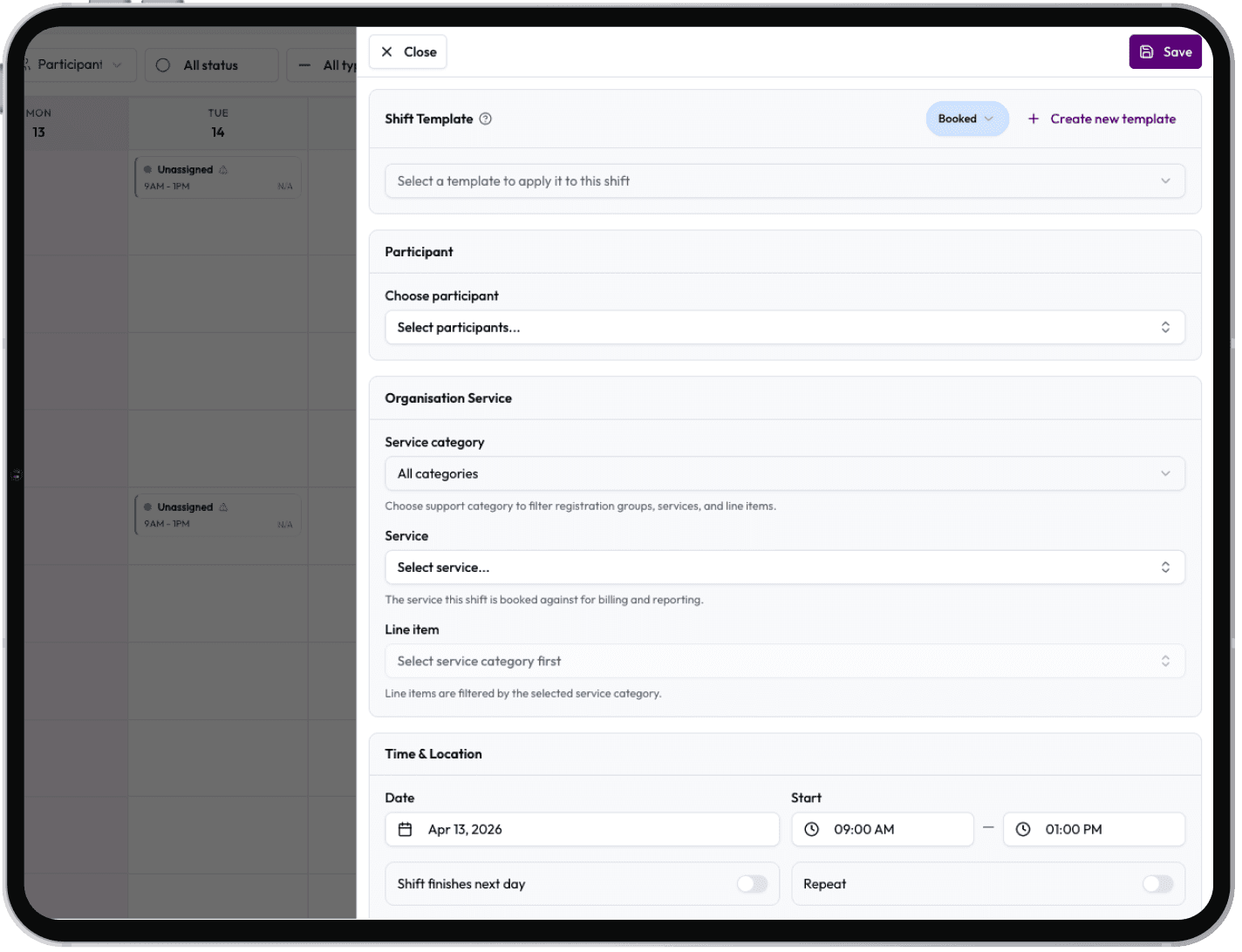Viewport: 1242px width, 952px height.
Task: Click the Line item label
Action: tap(413, 630)
